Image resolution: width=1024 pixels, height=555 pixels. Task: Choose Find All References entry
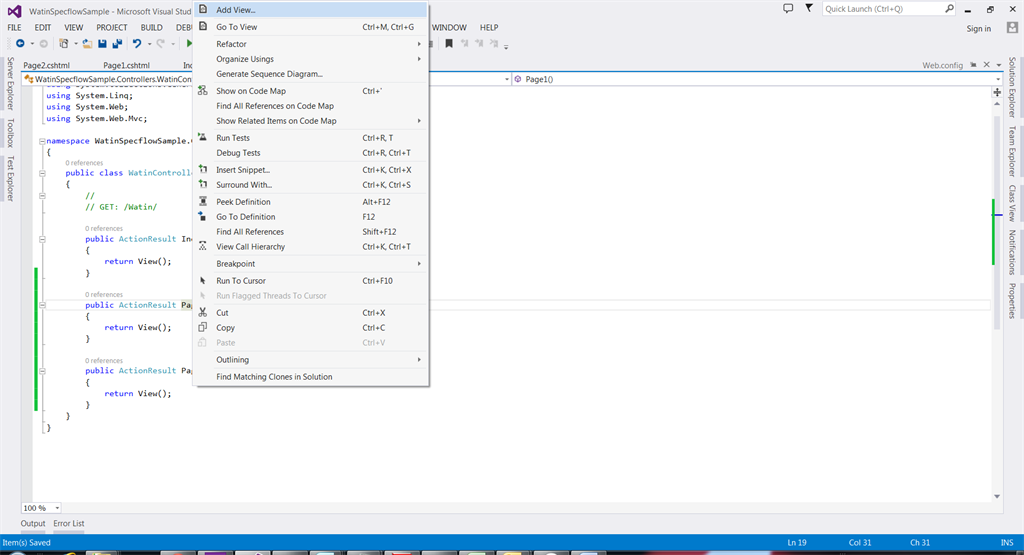click(x=311, y=232)
